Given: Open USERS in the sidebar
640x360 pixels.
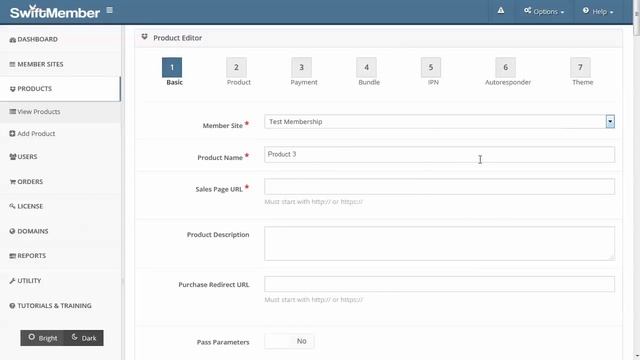Looking at the screenshot, I should click(x=60, y=157).
